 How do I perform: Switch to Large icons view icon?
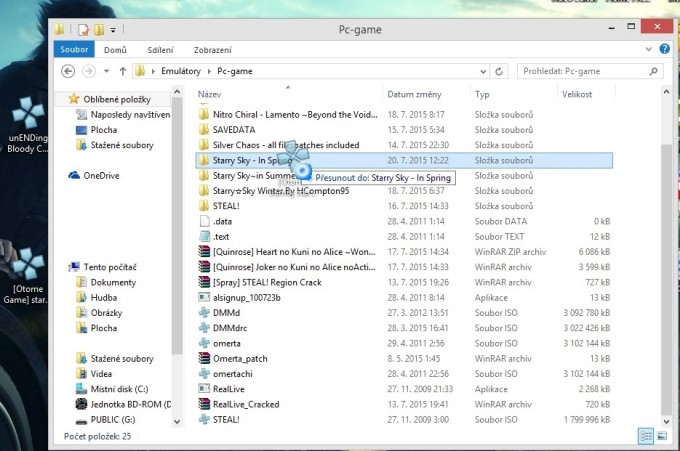[x=662, y=436]
